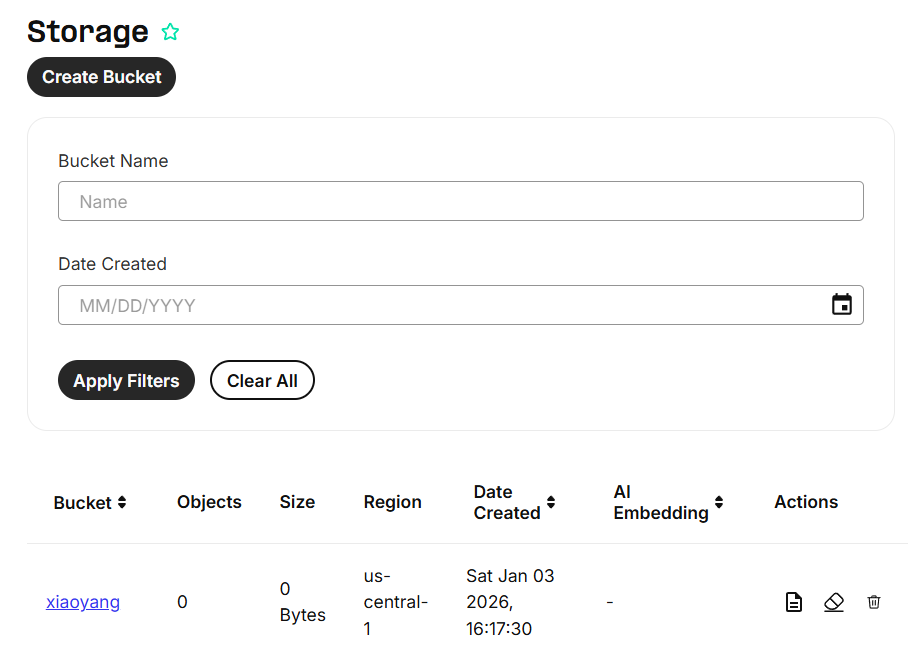
Task: Click the Clear All button
Action: point(262,380)
